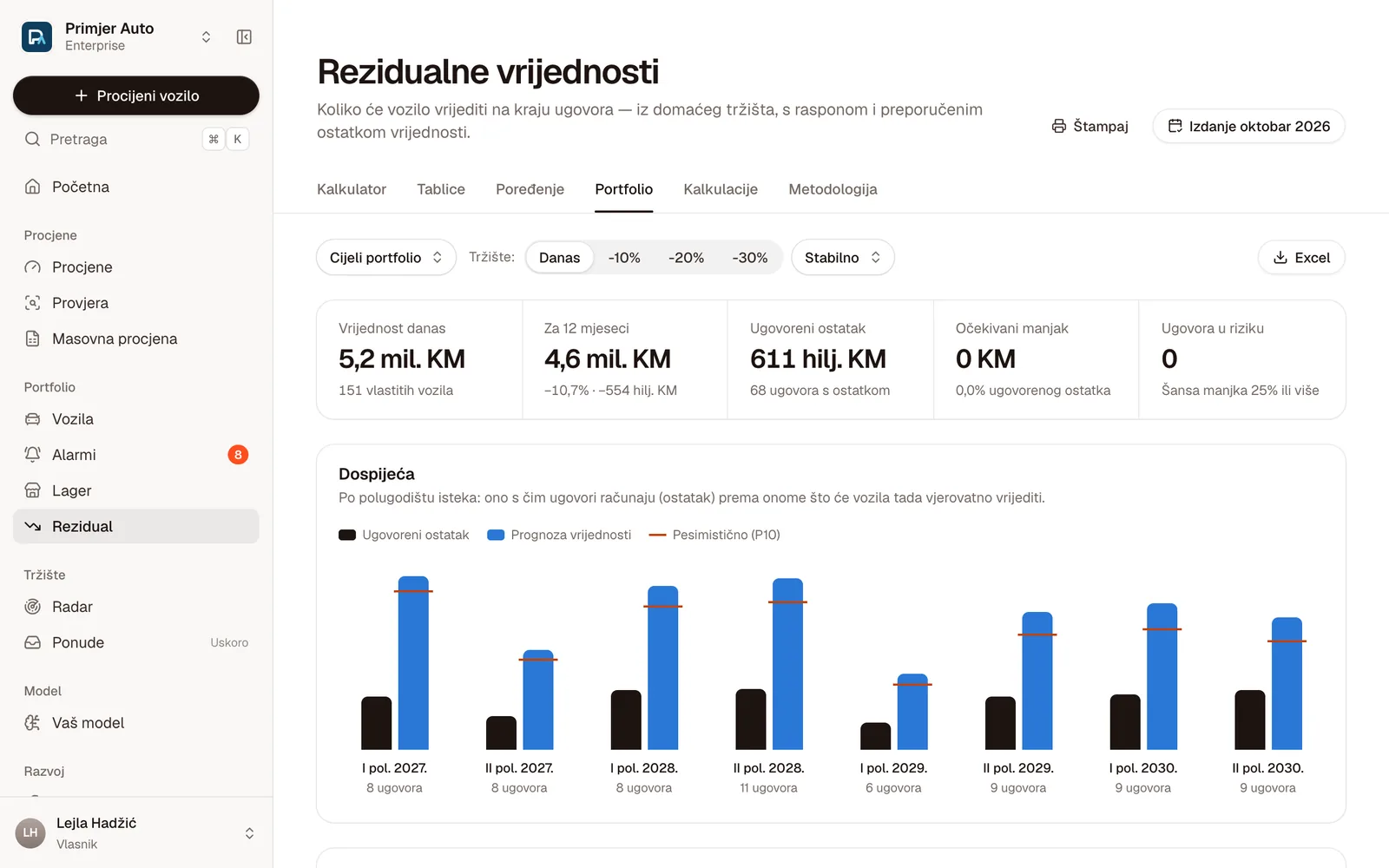Open the Cijeli portfolio dropdown
This screenshot has height=868, width=1389.
pos(386,258)
